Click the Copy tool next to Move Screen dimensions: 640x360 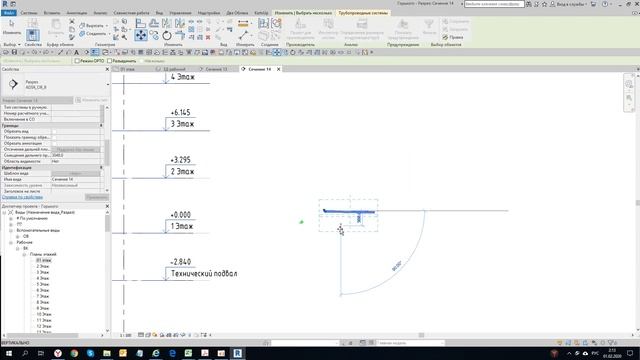[x=154, y=36]
